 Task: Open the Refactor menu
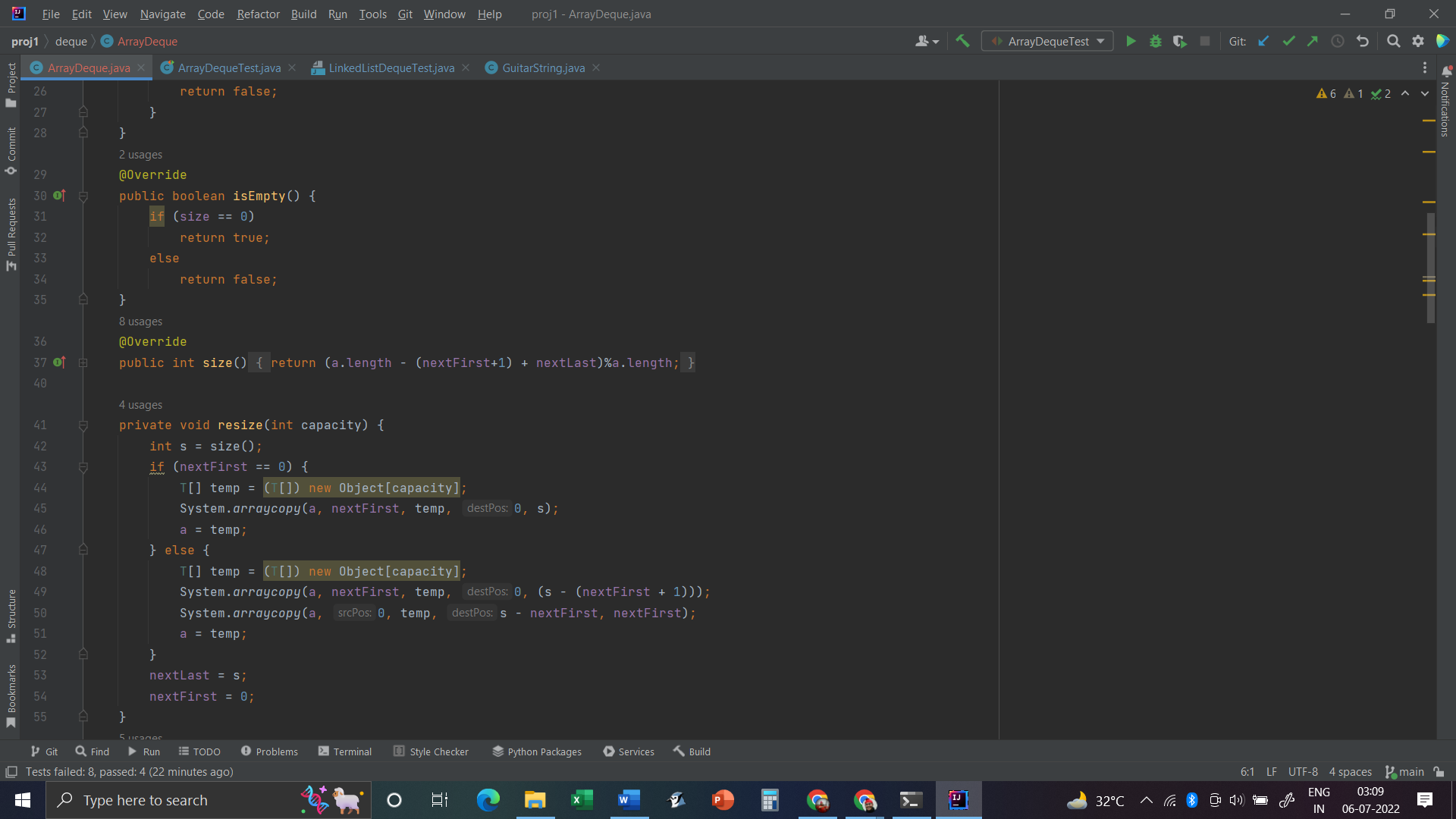tap(258, 14)
